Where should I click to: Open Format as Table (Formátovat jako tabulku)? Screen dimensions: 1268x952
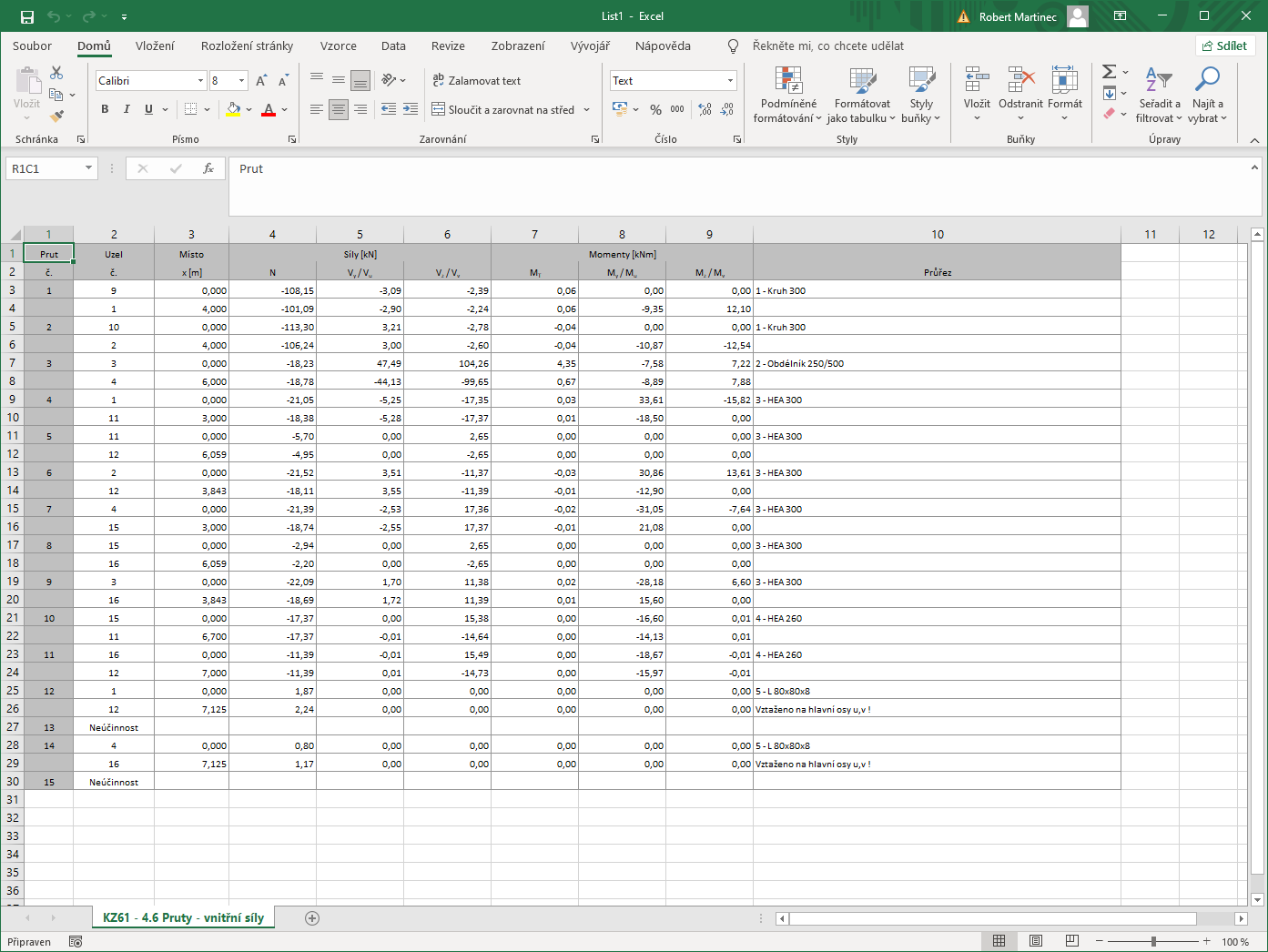[x=862, y=95]
